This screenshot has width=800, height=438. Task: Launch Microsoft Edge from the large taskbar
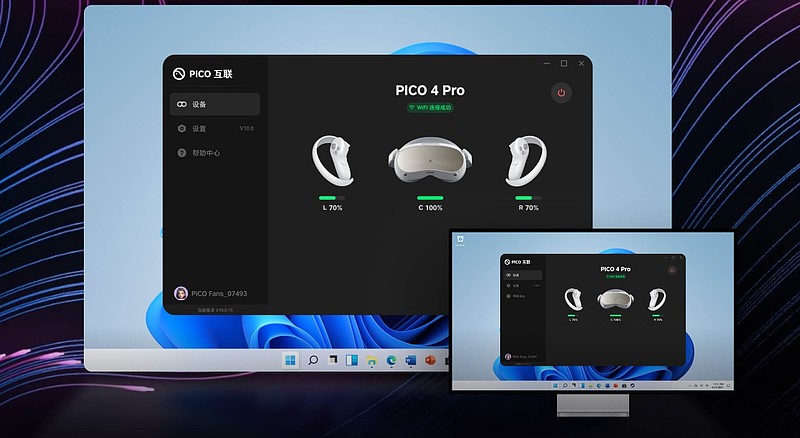point(391,360)
